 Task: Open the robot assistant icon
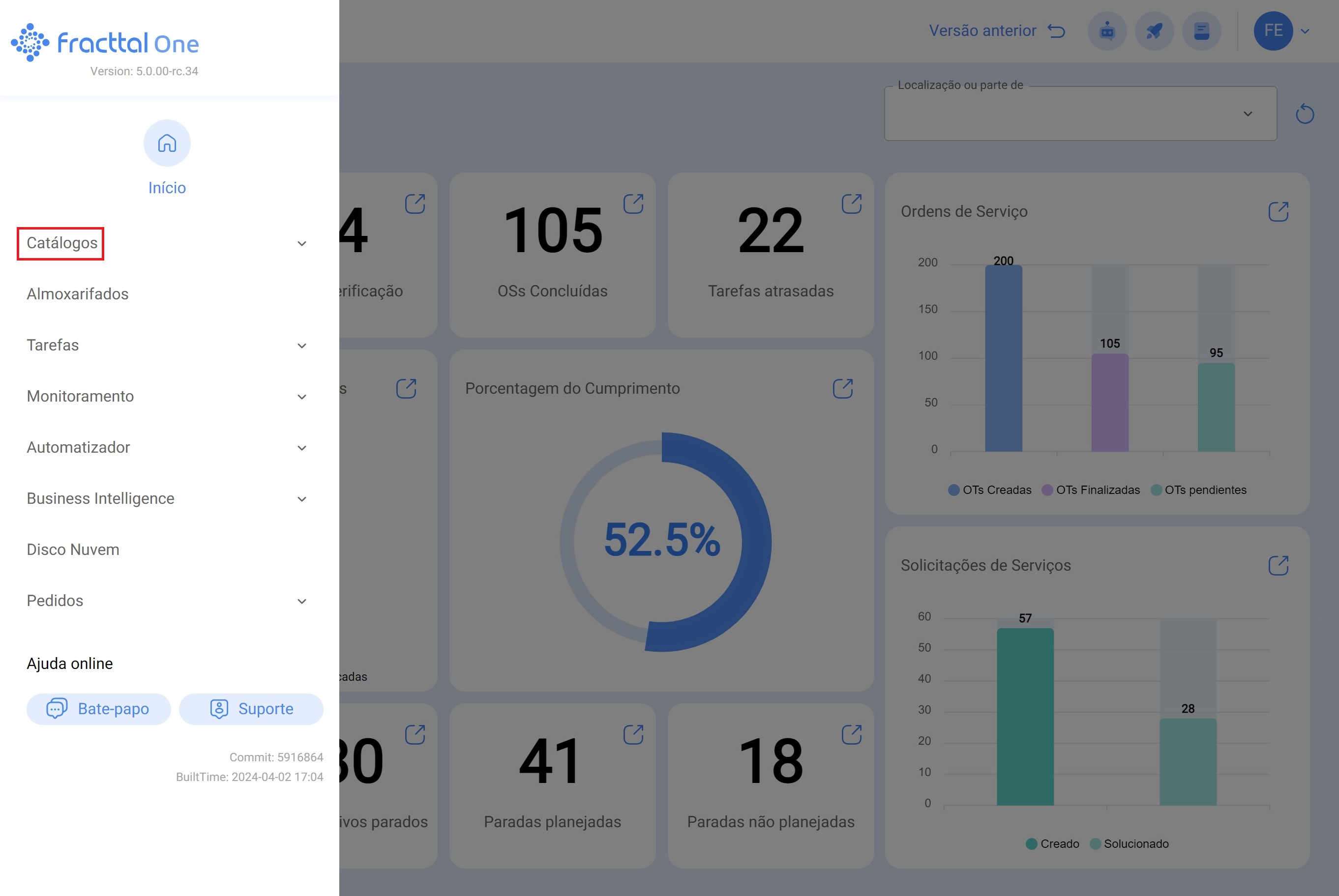(x=1107, y=31)
